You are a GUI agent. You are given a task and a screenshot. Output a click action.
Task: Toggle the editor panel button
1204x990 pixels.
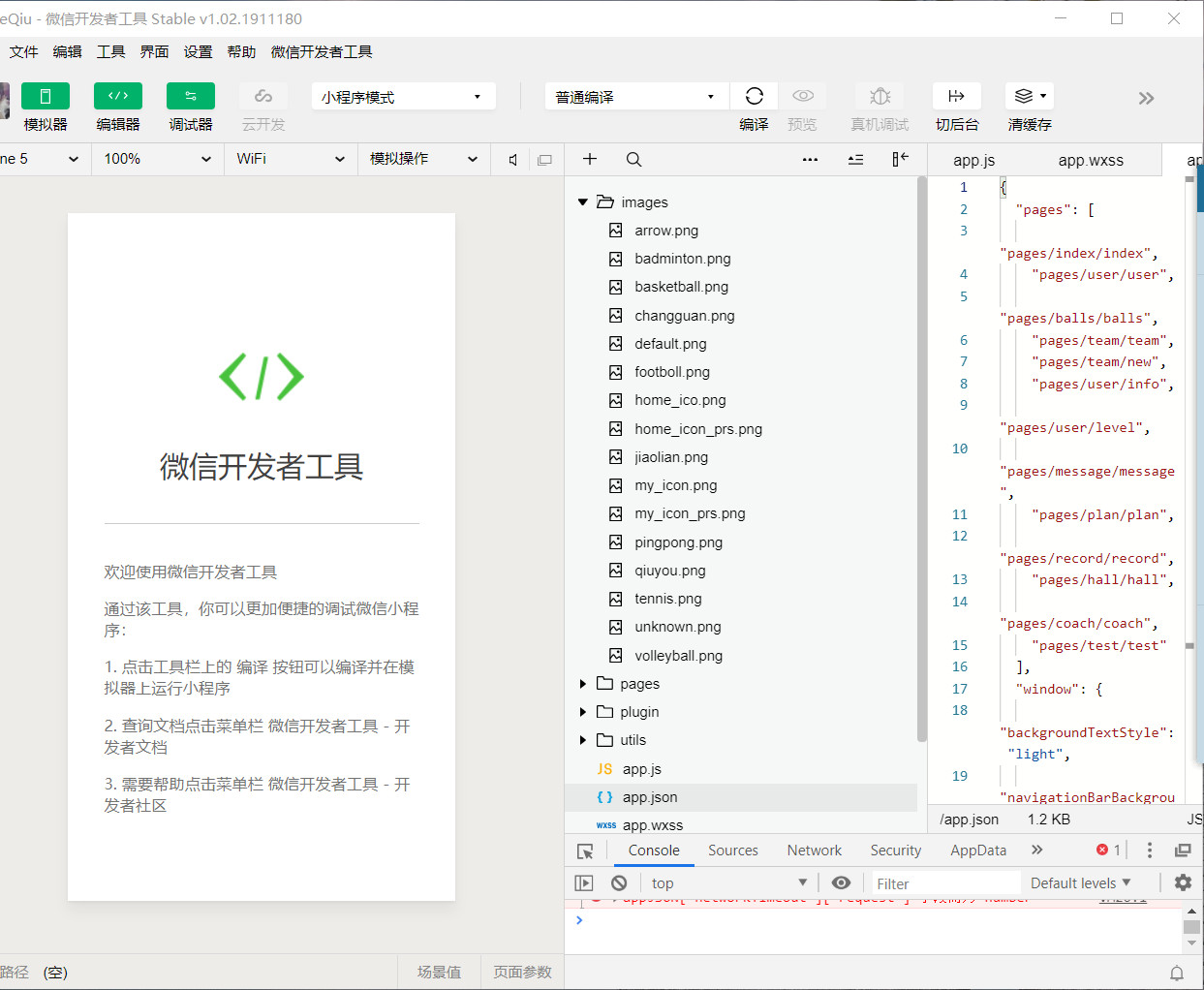tap(117, 96)
